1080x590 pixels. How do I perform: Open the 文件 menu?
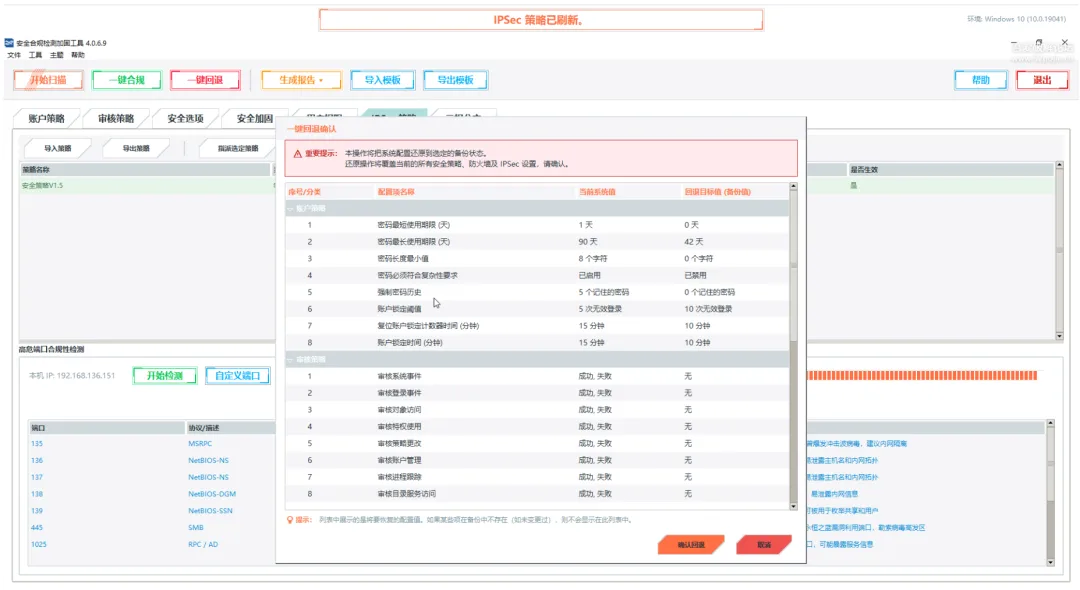coord(14,55)
